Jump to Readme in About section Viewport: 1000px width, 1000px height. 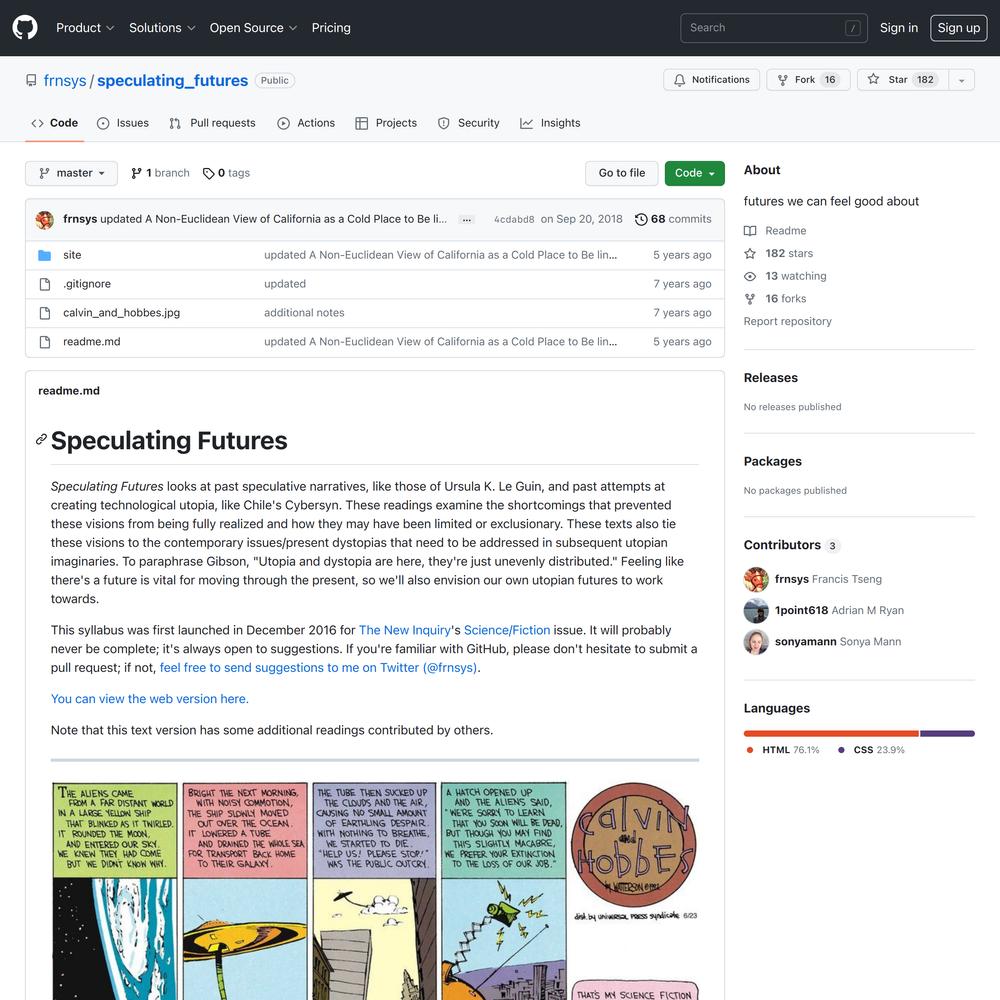776,231
